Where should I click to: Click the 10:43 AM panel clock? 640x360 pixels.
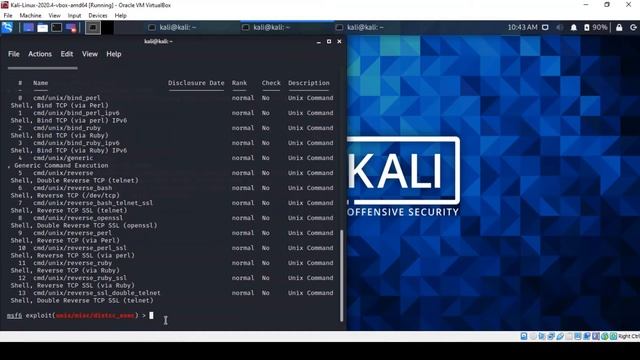(x=522, y=27)
